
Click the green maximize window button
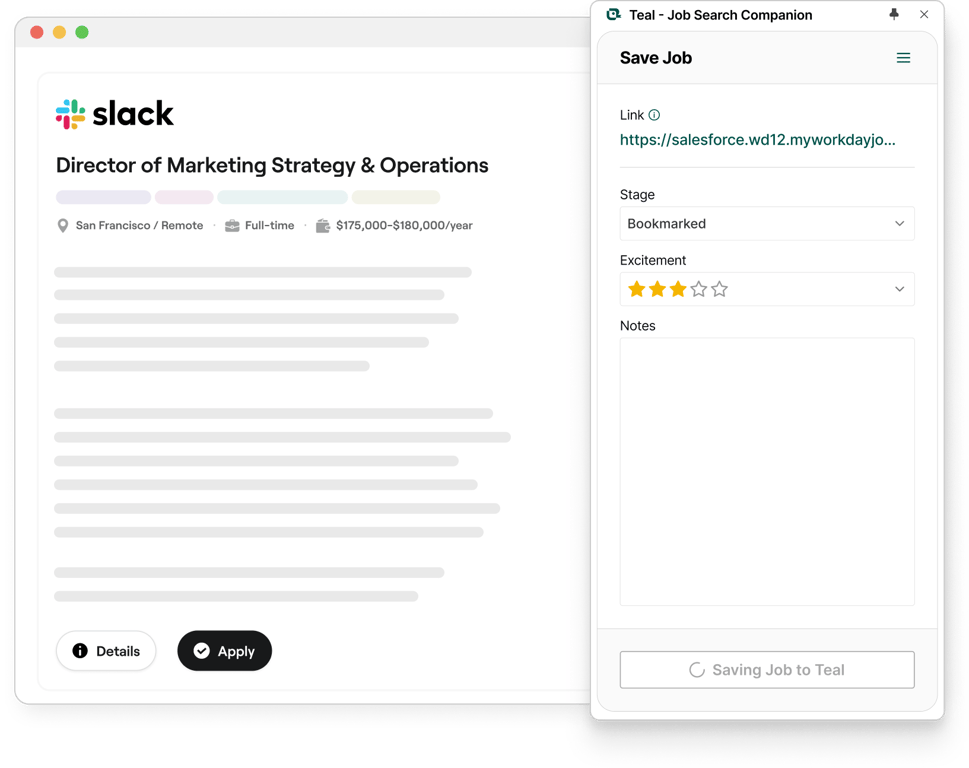tap(82, 32)
